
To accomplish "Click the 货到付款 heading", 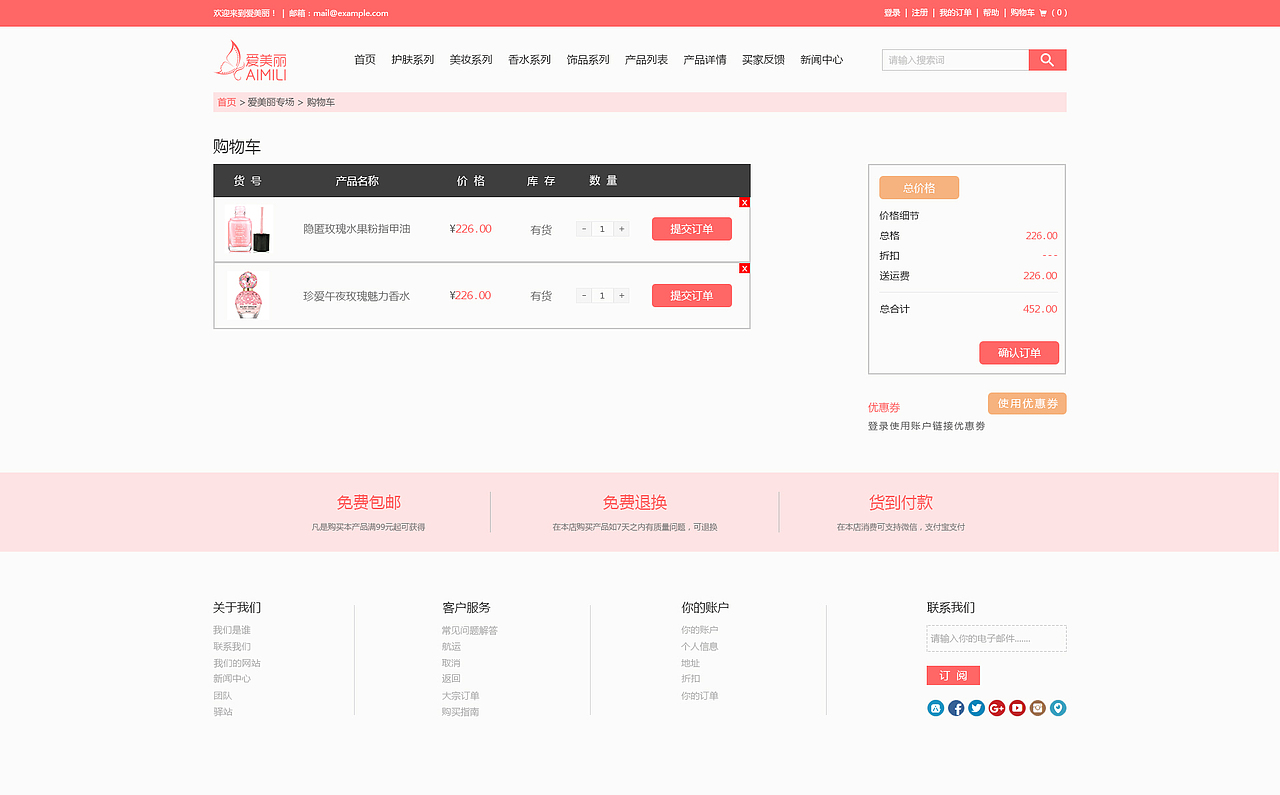I will click(901, 503).
